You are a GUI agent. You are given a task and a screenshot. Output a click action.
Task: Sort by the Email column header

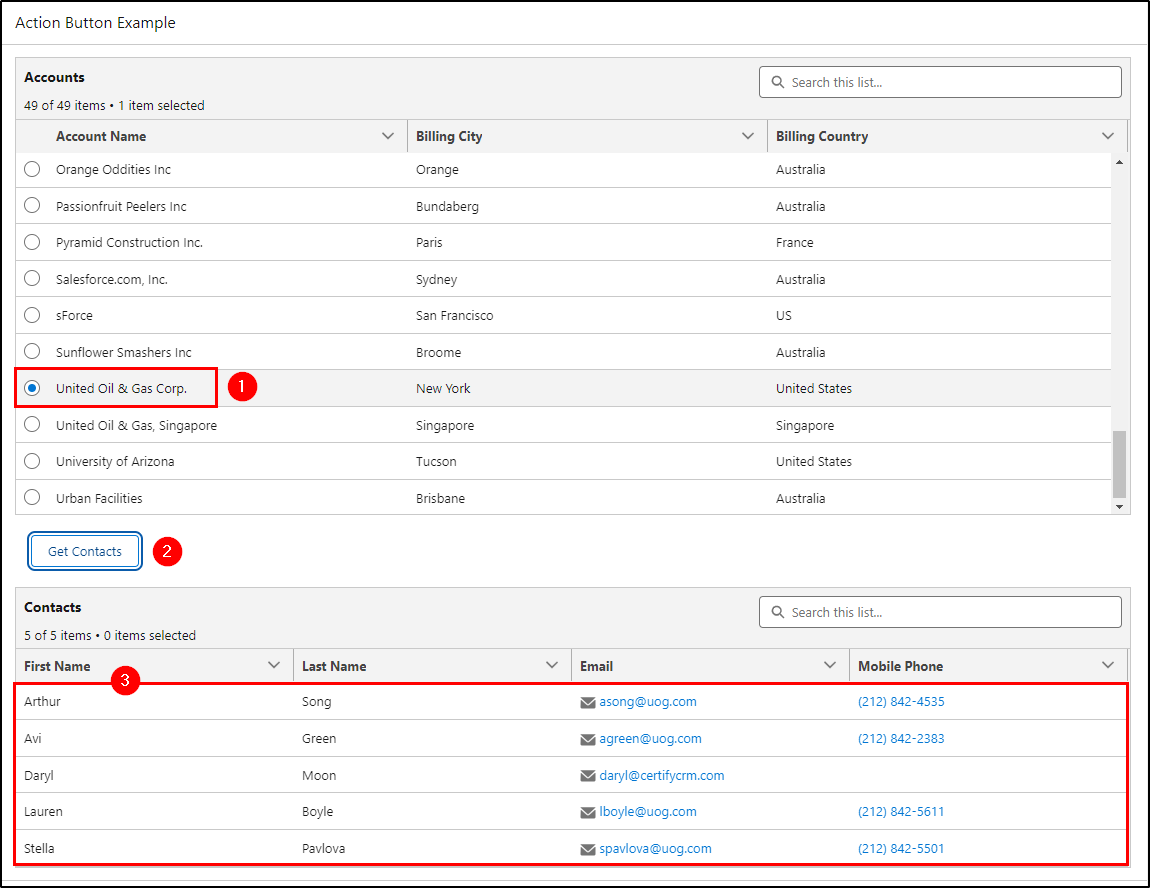point(596,666)
